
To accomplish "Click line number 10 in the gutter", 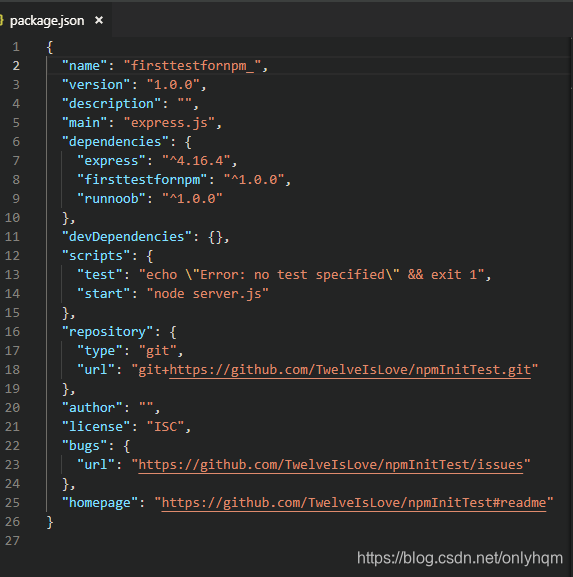I will tap(12, 218).
